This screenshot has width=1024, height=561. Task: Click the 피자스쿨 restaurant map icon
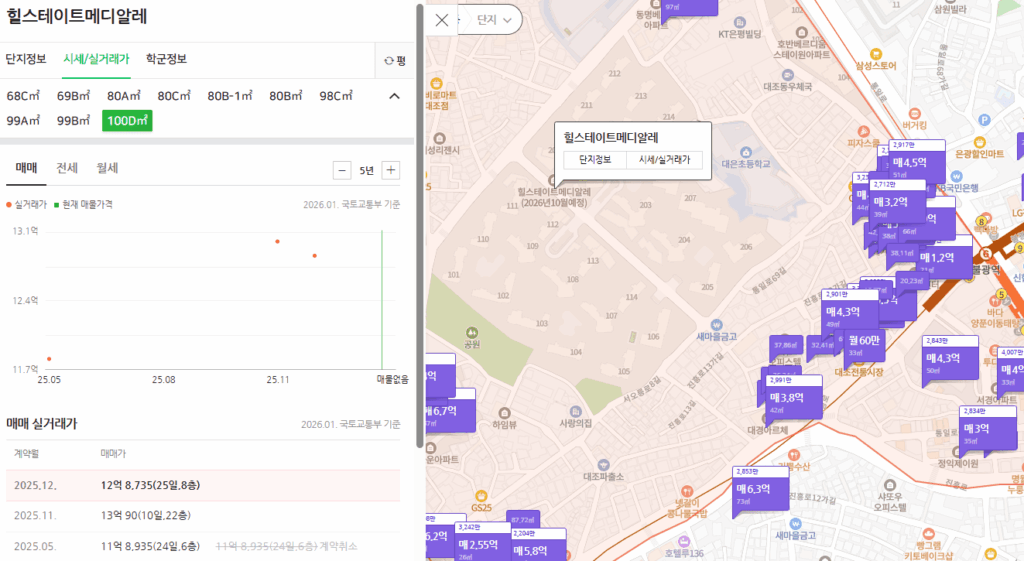pyautogui.click(x=863, y=131)
